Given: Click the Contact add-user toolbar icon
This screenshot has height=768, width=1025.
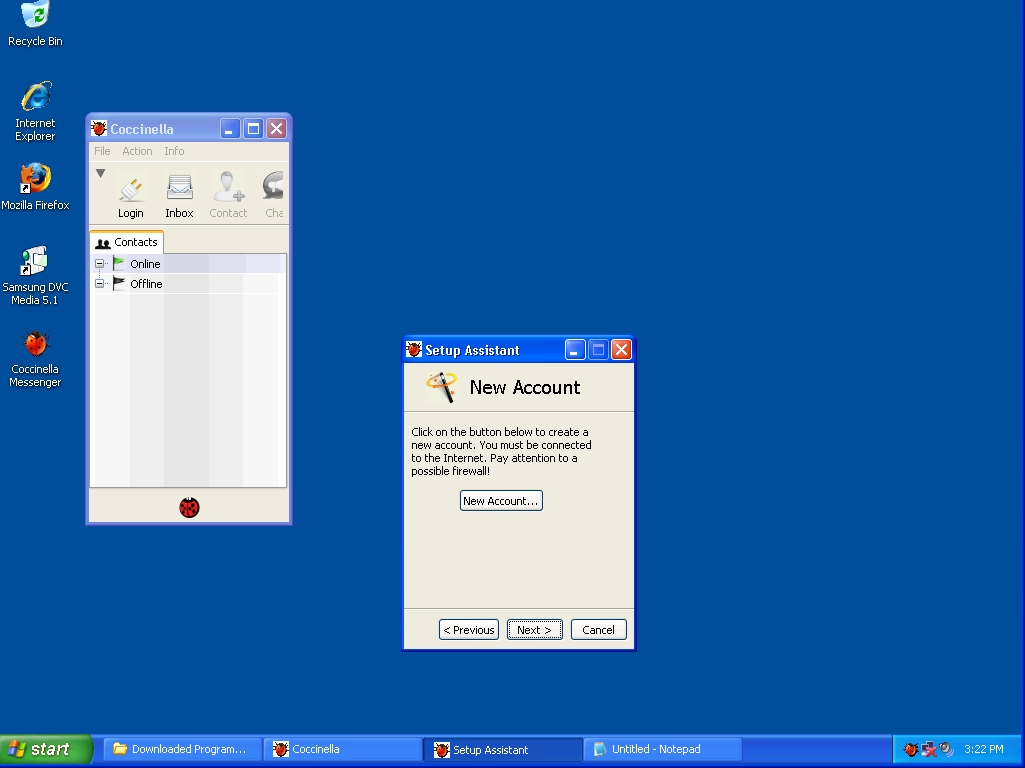Looking at the screenshot, I should 228,187.
